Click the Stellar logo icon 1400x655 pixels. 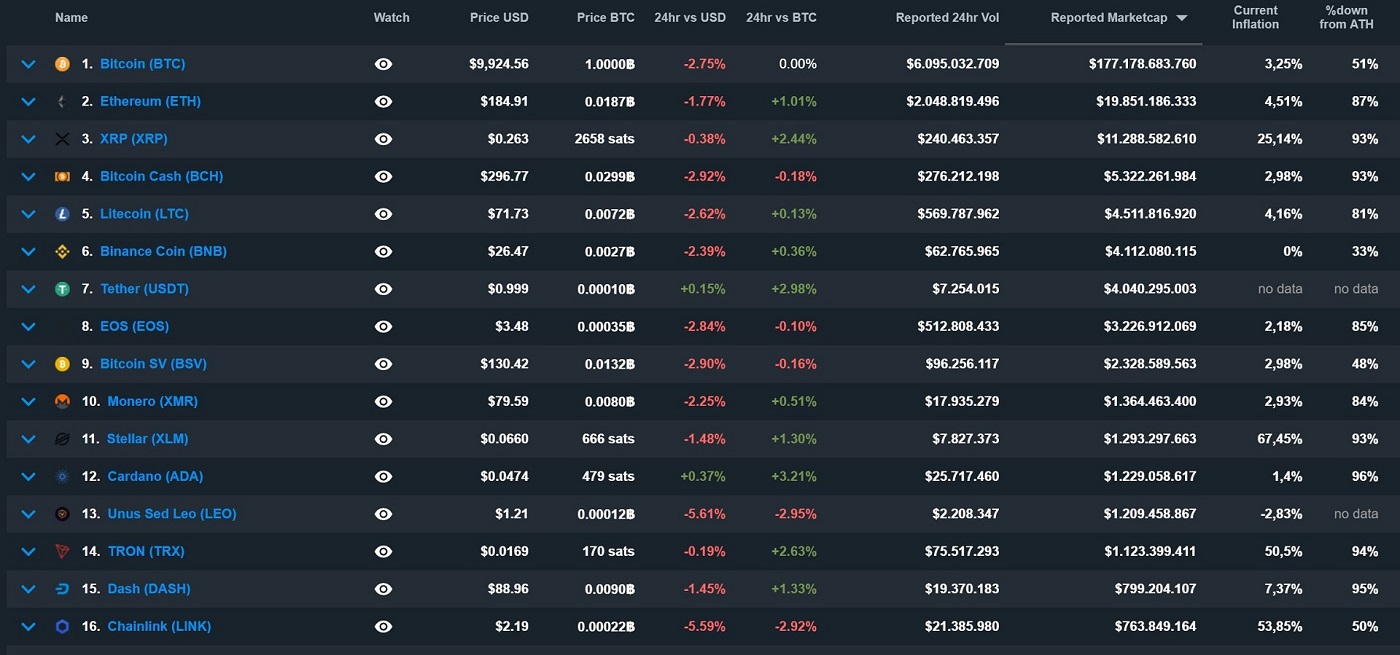pos(62,439)
